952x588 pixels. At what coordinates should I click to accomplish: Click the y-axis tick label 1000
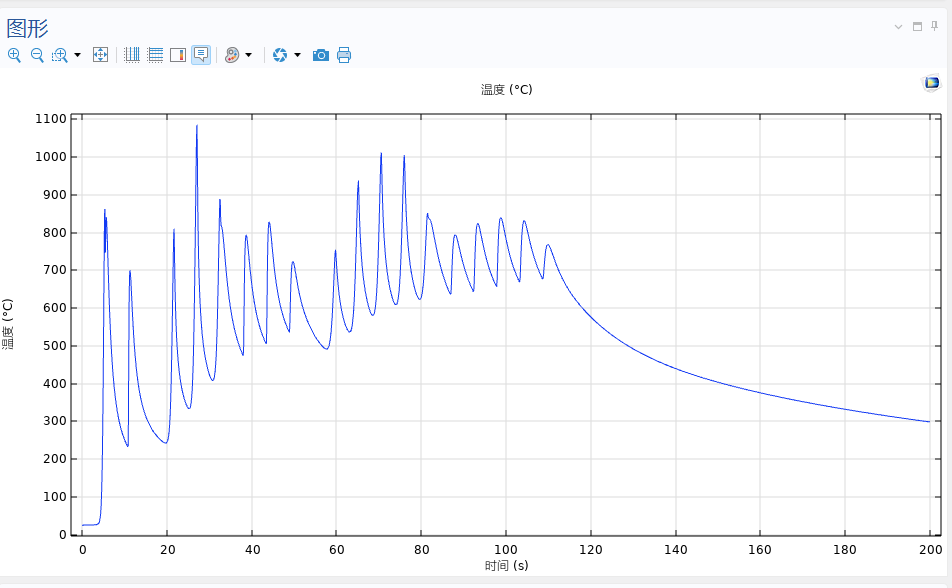(x=51, y=157)
